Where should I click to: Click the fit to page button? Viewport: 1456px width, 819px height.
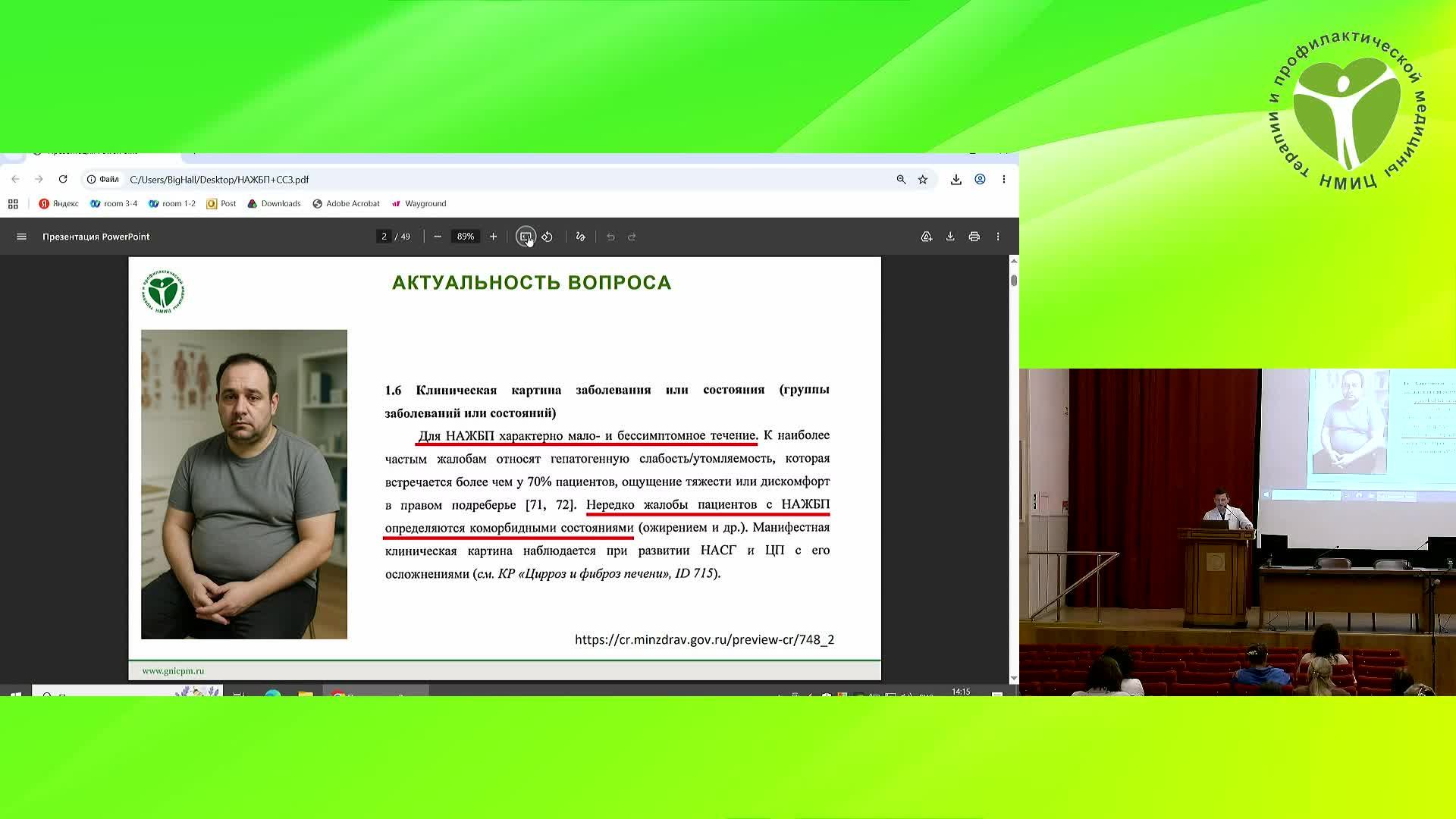pyautogui.click(x=526, y=237)
